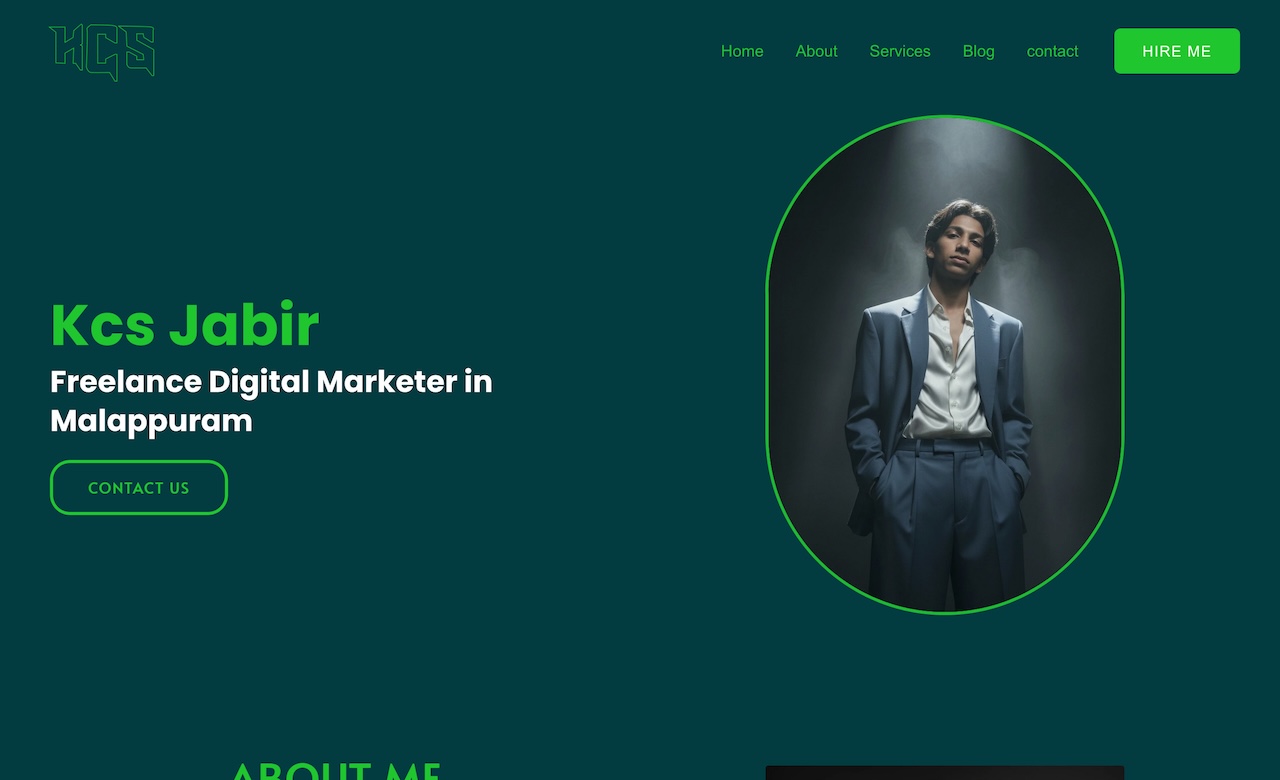Click the ABOUT ME section heading
1280x780 pixels.
335,771
